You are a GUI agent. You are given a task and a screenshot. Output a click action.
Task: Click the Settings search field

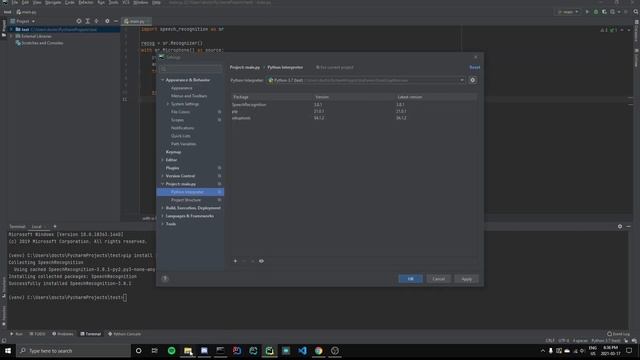click(x=191, y=68)
